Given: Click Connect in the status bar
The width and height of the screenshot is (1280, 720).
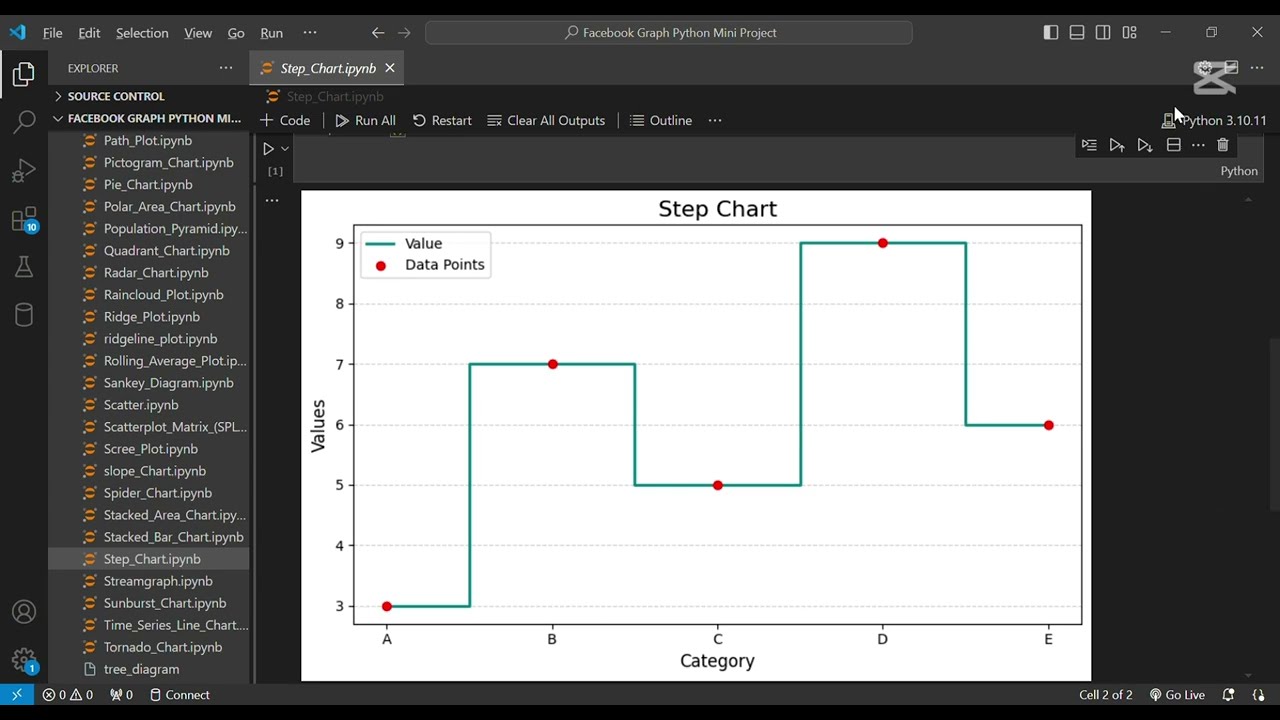Looking at the screenshot, I should (x=180, y=695).
